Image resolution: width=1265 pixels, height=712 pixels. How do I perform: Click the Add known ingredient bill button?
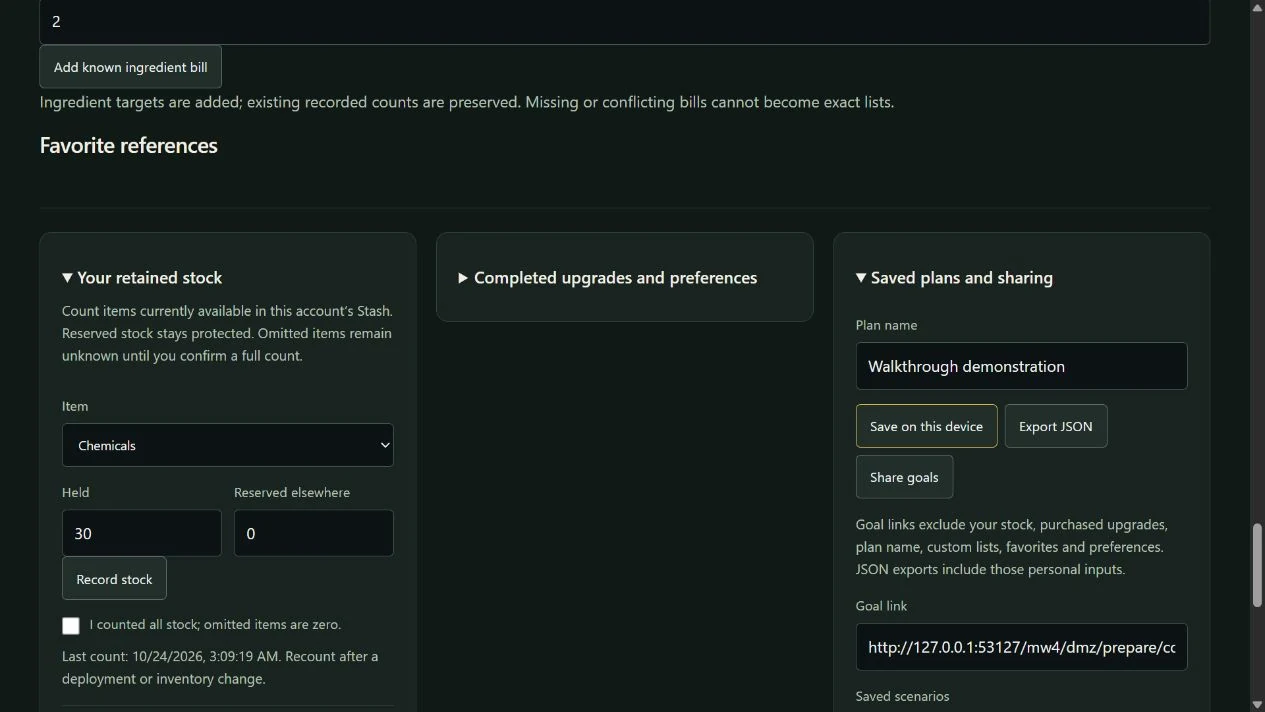click(130, 67)
